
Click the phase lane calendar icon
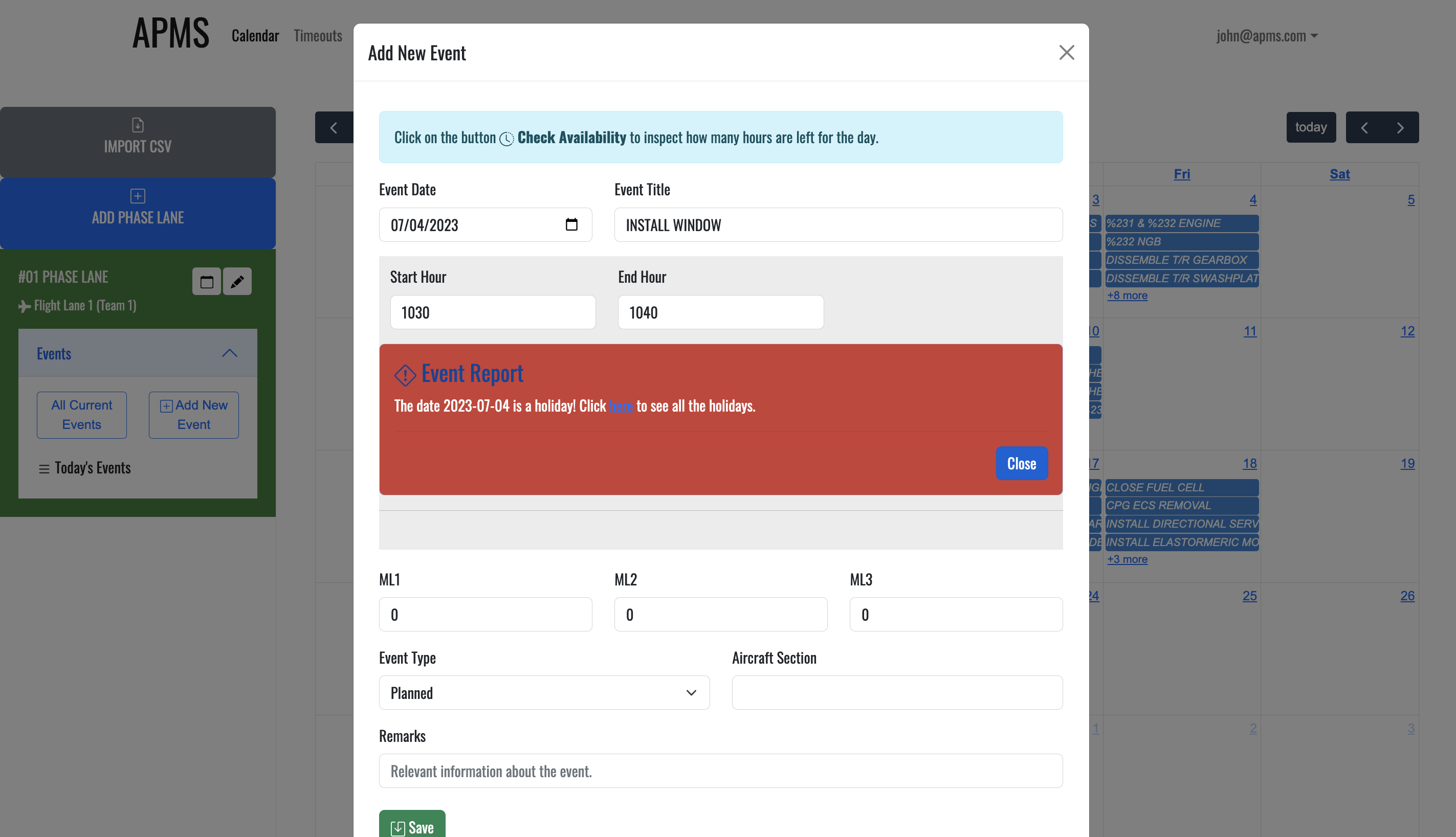(x=207, y=282)
